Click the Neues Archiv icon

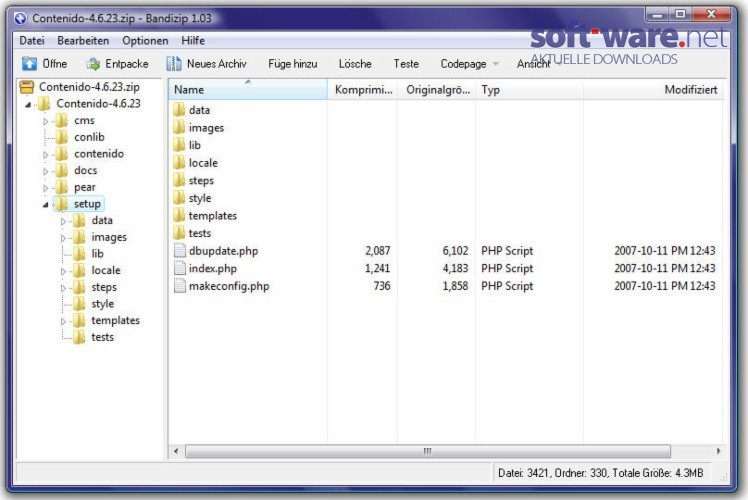click(174, 63)
